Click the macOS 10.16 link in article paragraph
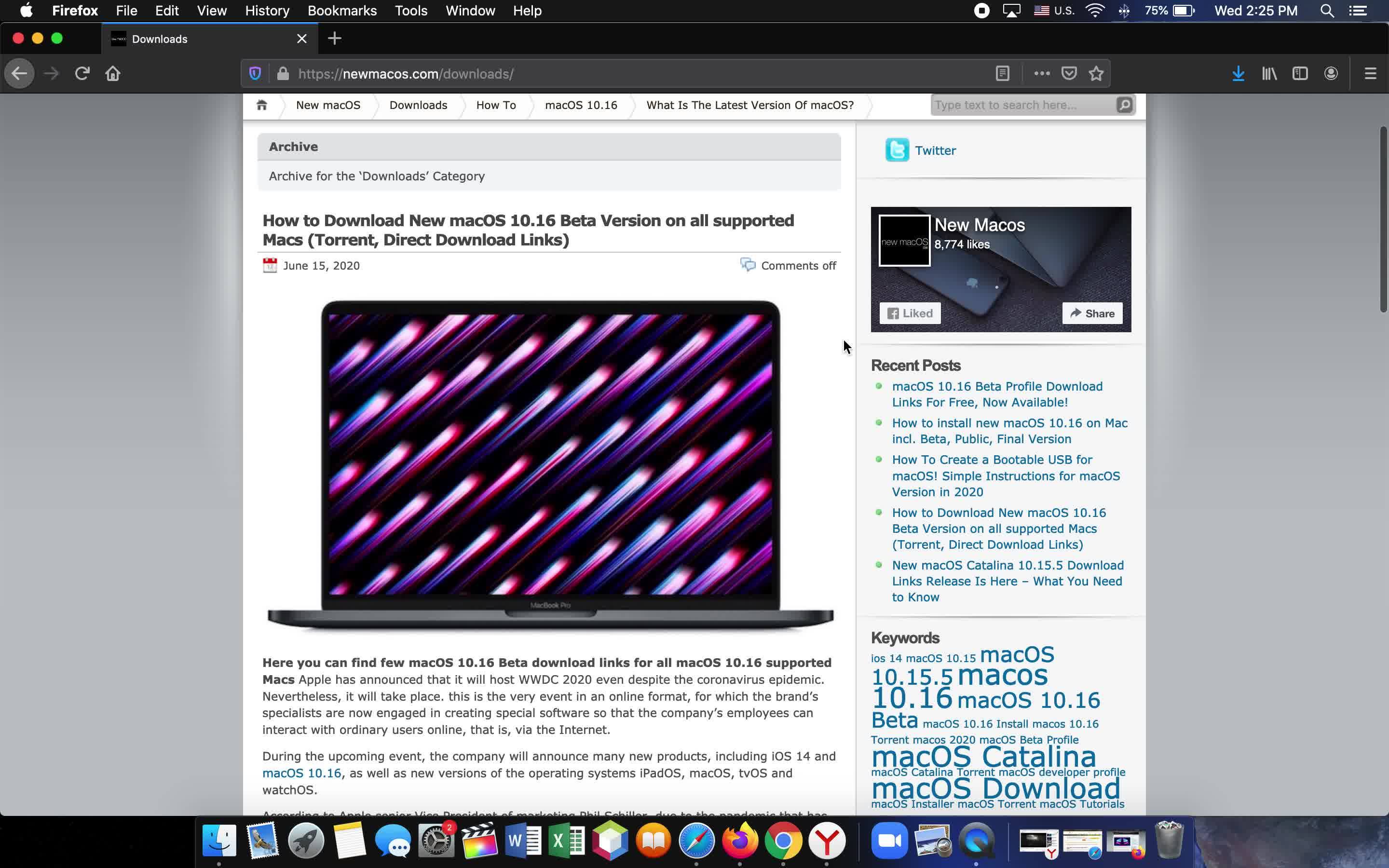Image resolution: width=1389 pixels, height=868 pixels. pos(301,773)
